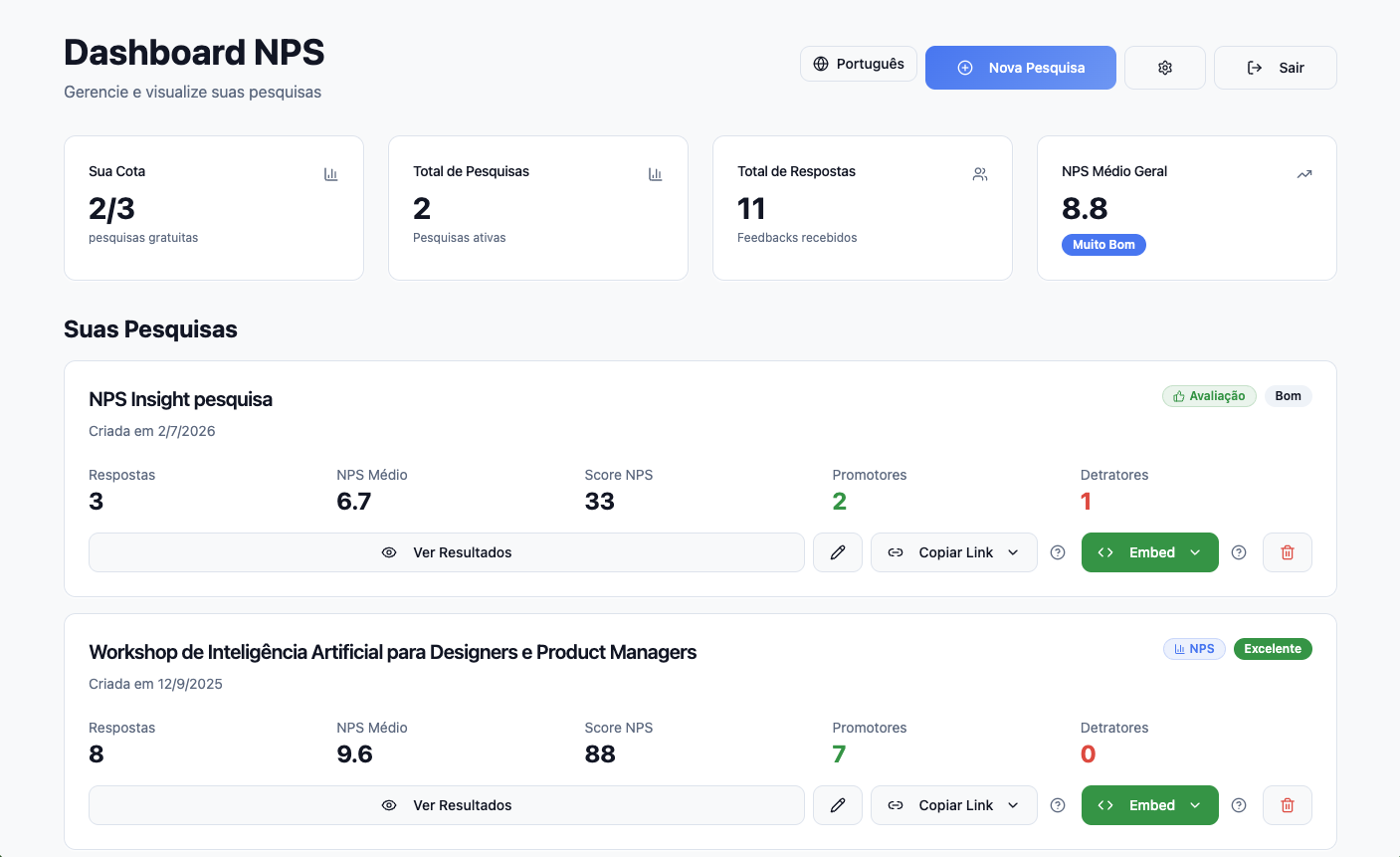Click the Bom rating badge
Image resolution: width=1400 pixels, height=857 pixels.
[1289, 396]
